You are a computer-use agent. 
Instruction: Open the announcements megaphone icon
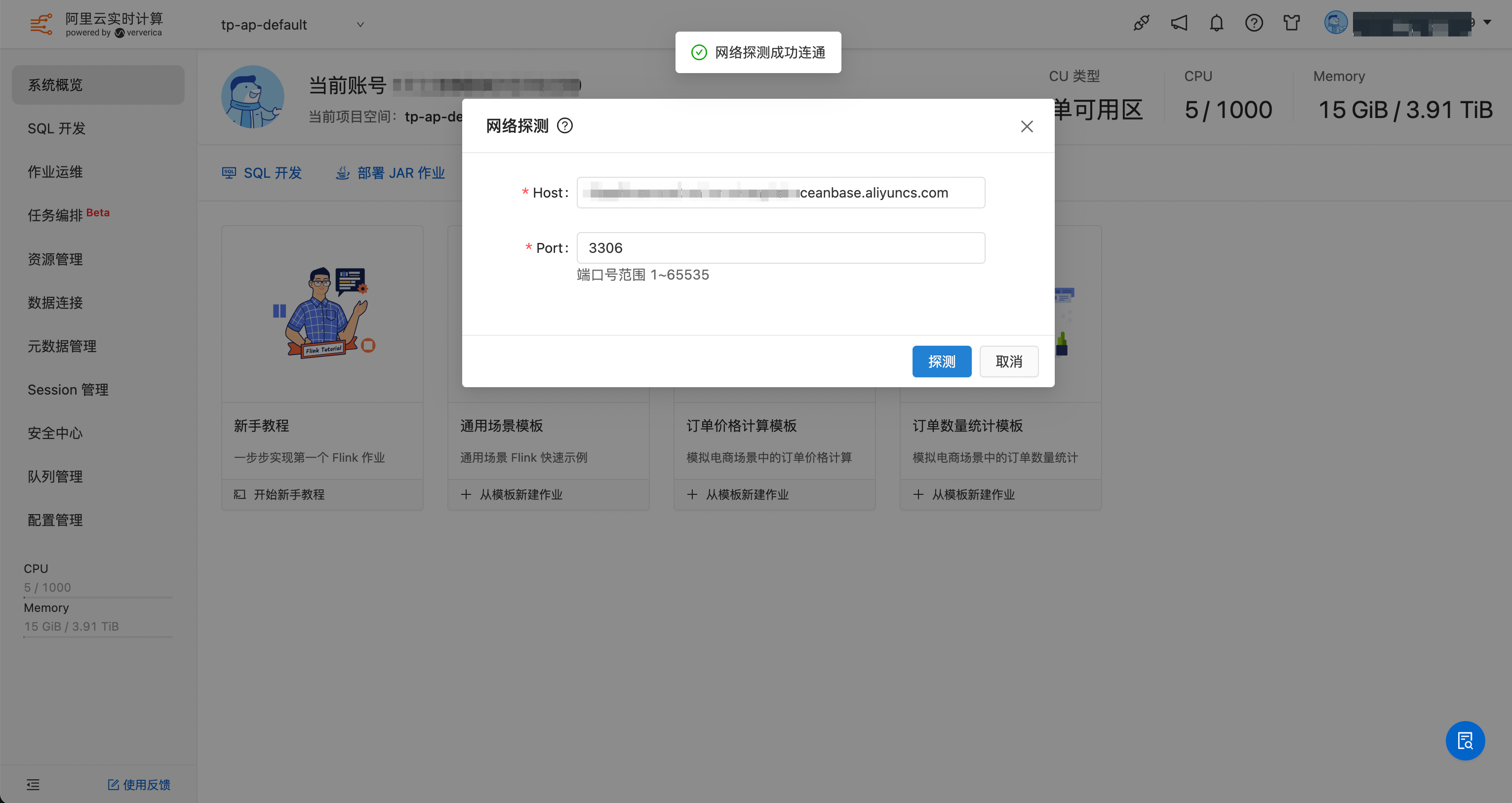(1179, 24)
